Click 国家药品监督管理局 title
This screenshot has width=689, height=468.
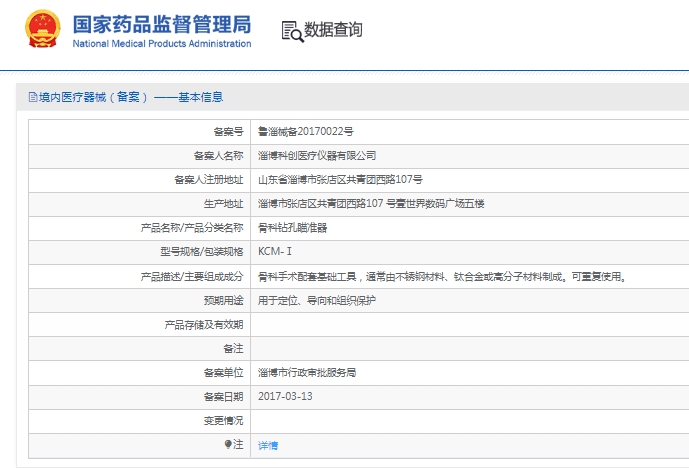(x=162, y=24)
